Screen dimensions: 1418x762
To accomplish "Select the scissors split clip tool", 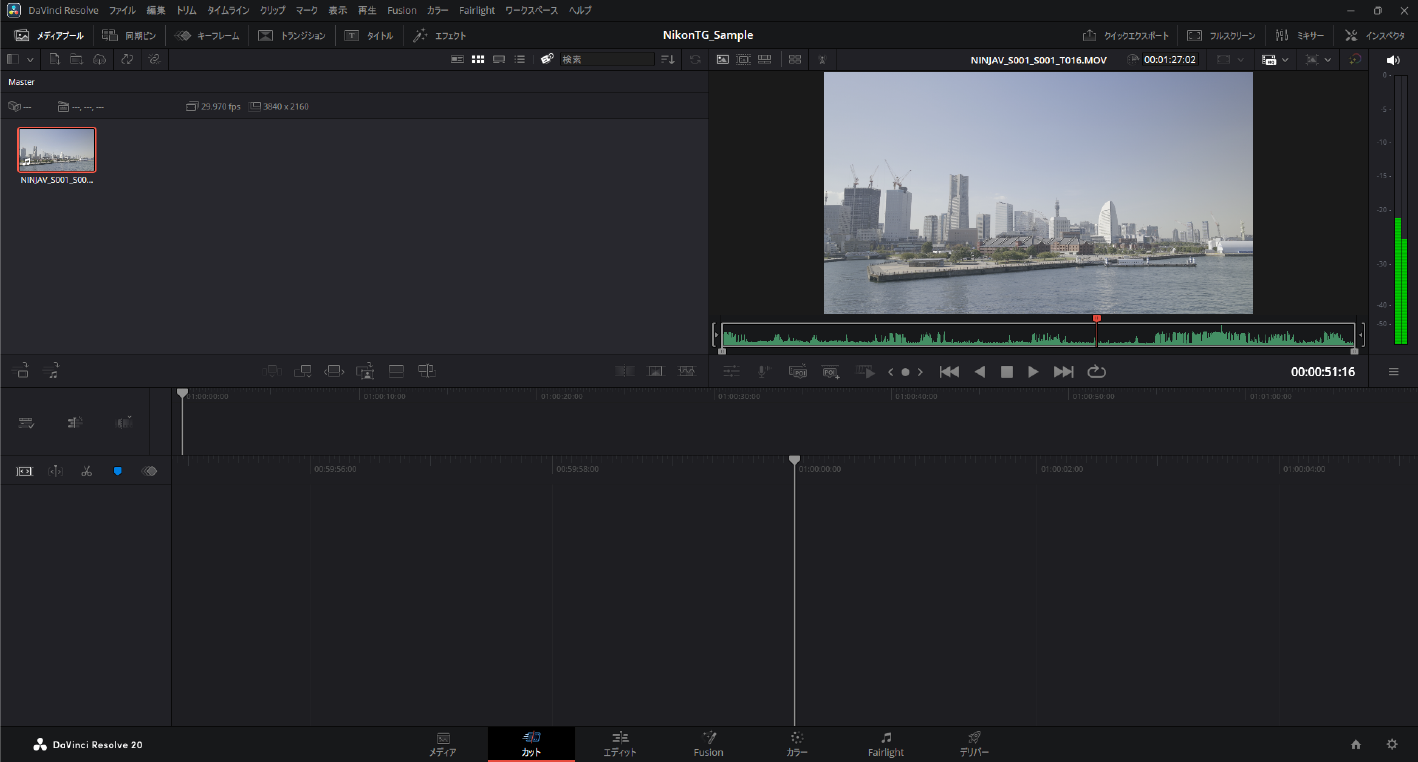I will coord(87,471).
